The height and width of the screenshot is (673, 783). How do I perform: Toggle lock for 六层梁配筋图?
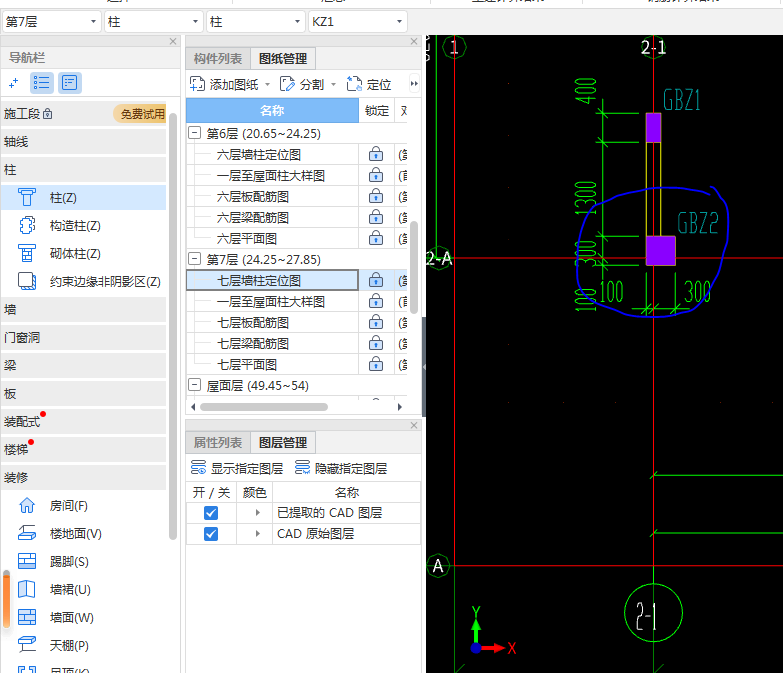point(376,217)
